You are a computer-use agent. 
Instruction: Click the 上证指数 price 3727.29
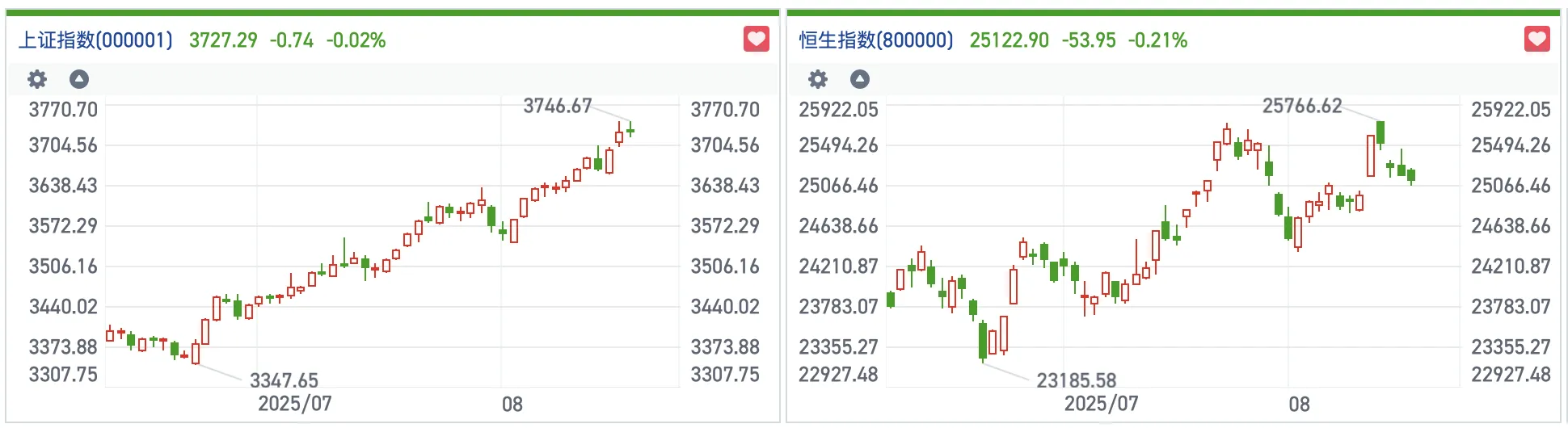tap(223, 40)
